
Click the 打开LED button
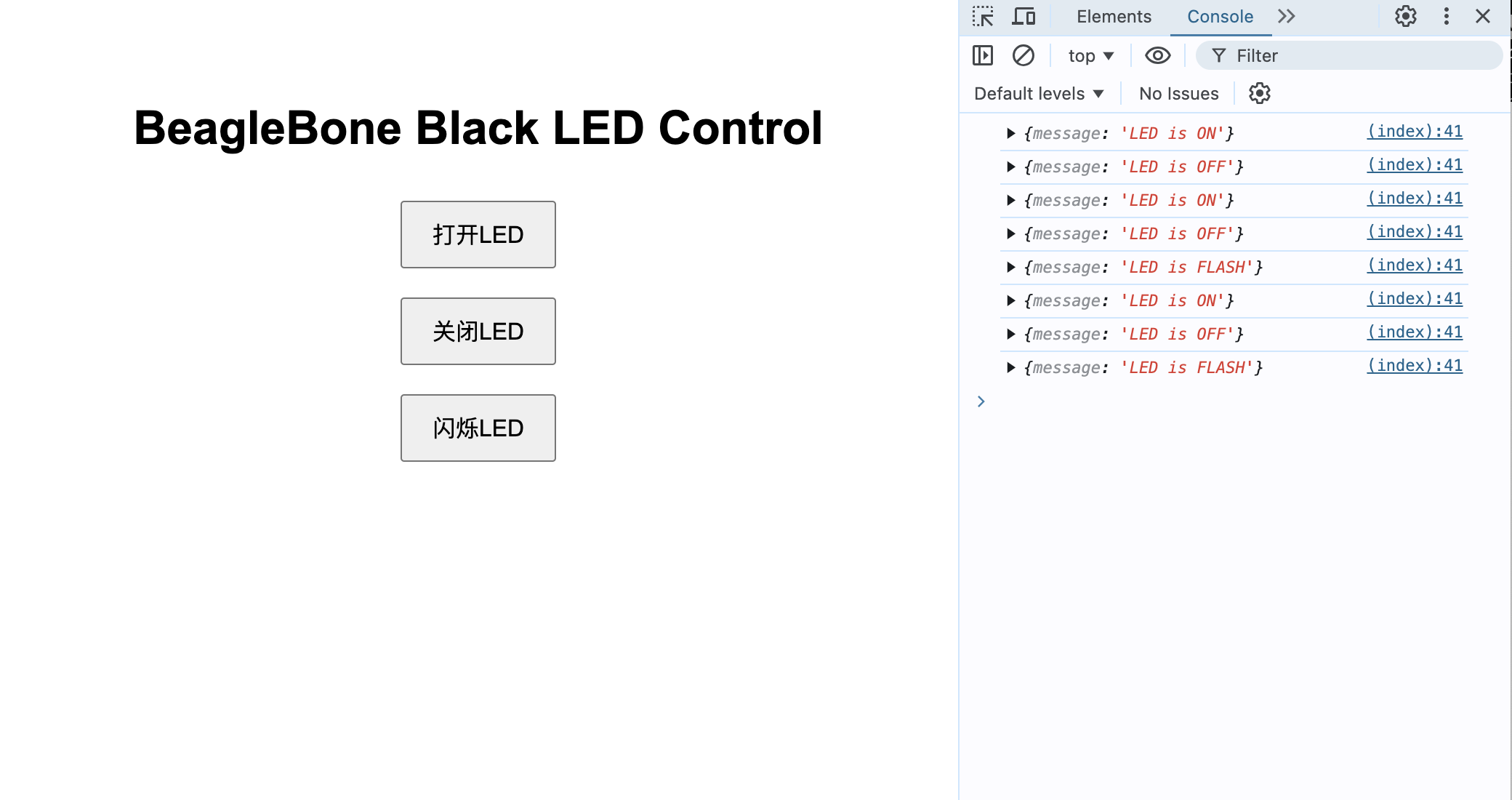click(478, 235)
